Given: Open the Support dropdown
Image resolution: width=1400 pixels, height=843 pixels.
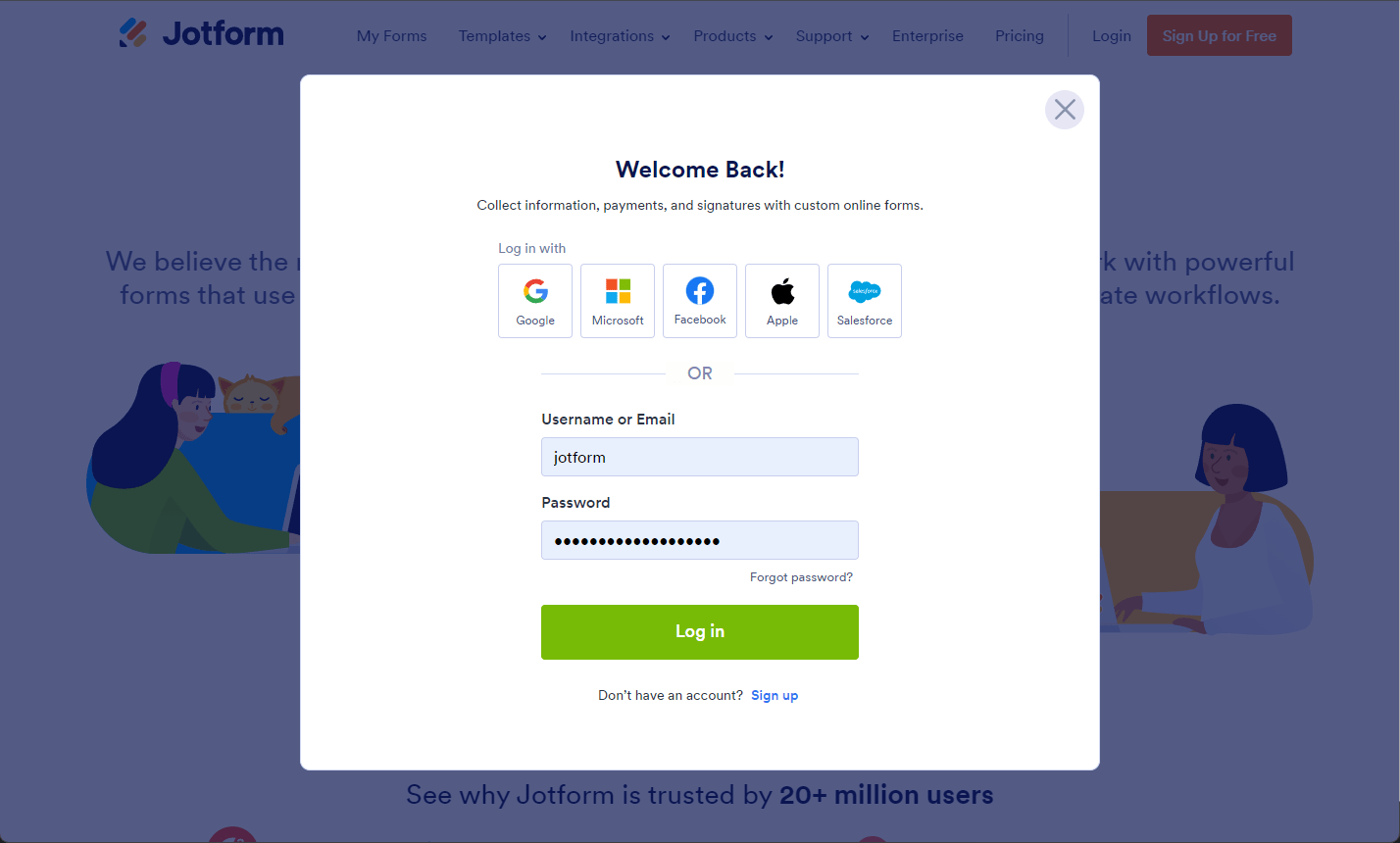Looking at the screenshot, I should tap(832, 36).
